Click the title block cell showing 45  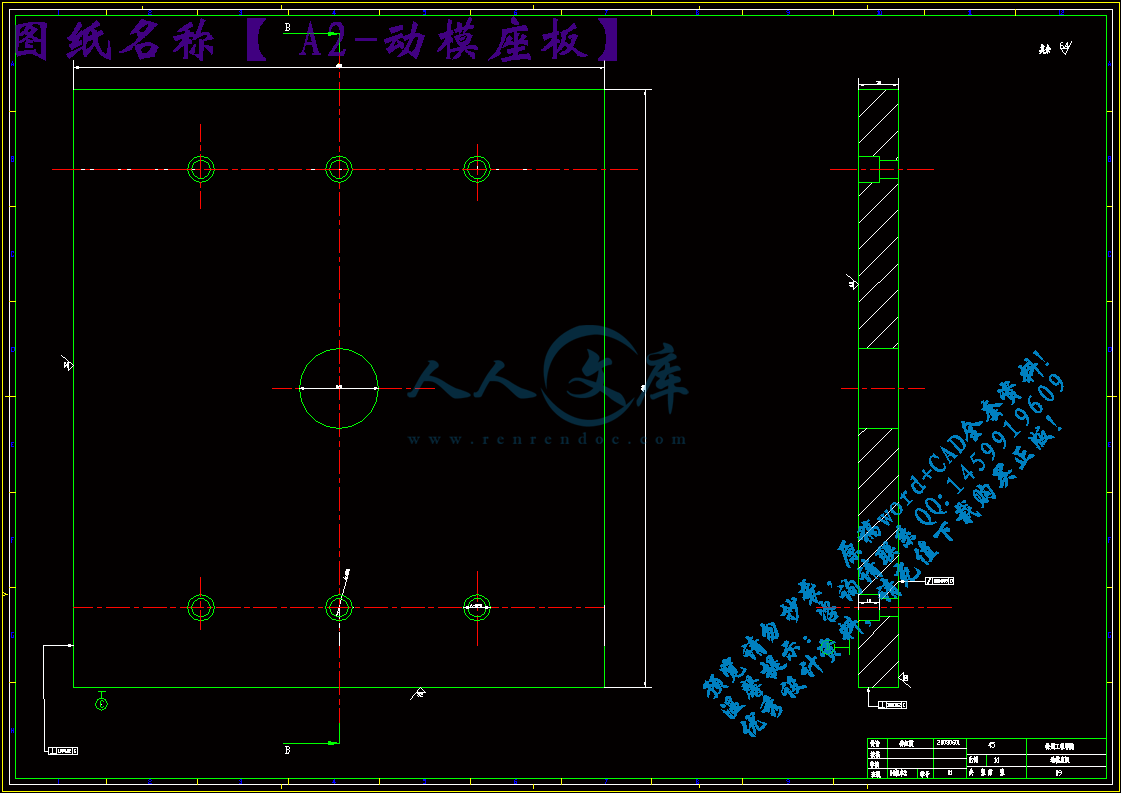click(990, 745)
